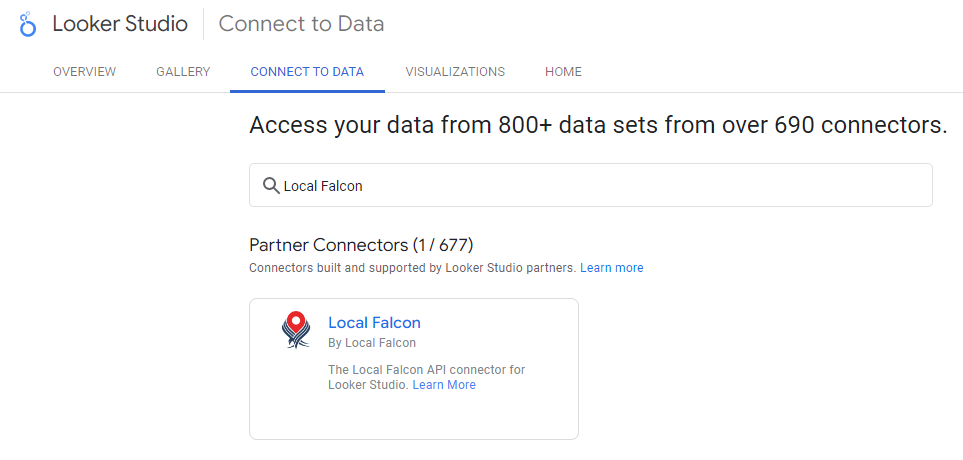Image resolution: width=963 pixels, height=460 pixels.
Task: Click Learn More inside the Local Falcon card
Action: 444,385
